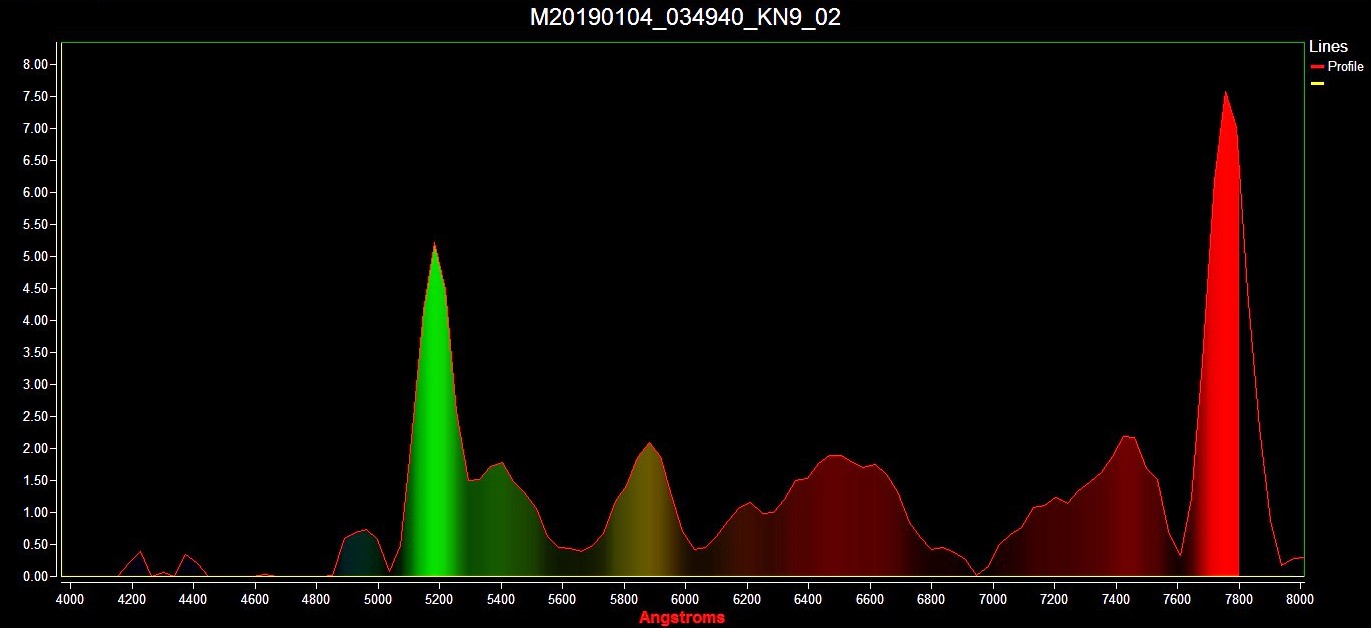1371x628 pixels.
Task: Select the 4800 x-axis tick label
Action: 316,600
